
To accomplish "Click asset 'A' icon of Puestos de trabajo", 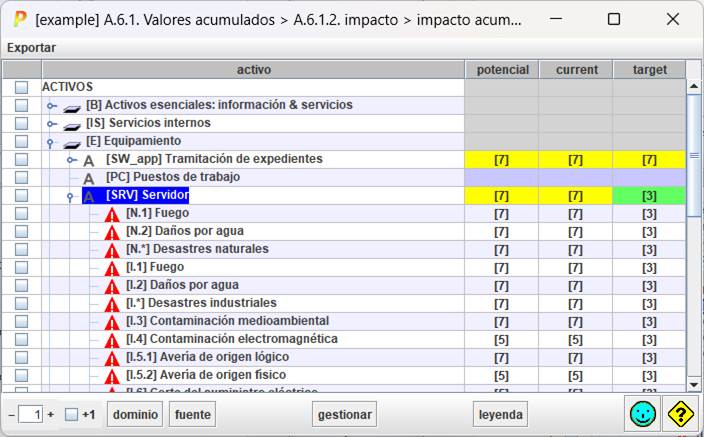I will click(x=89, y=178).
